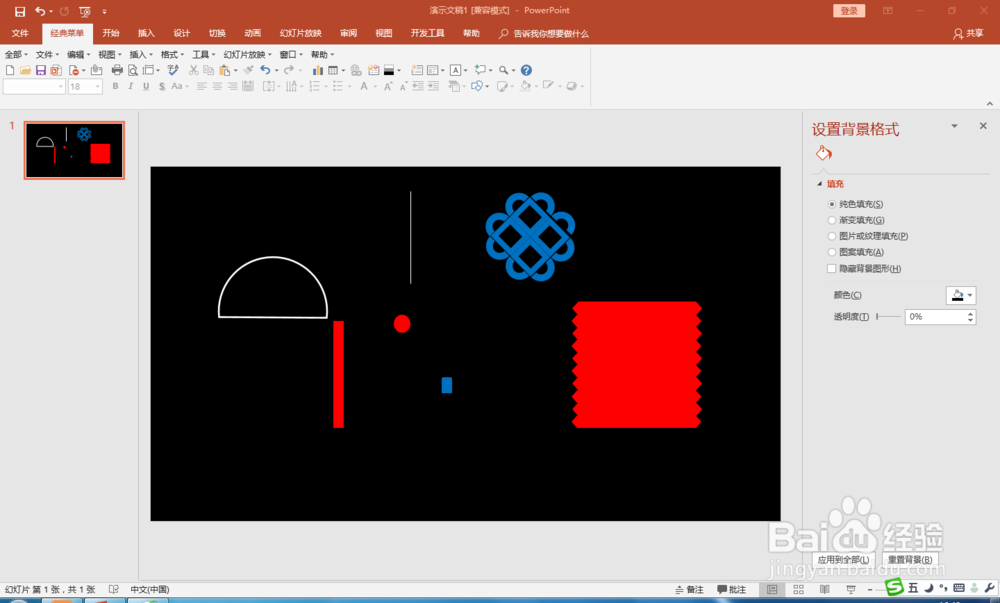1000x603 pixels.
Task: Click the Cut scissors icon
Action: click(x=193, y=70)
